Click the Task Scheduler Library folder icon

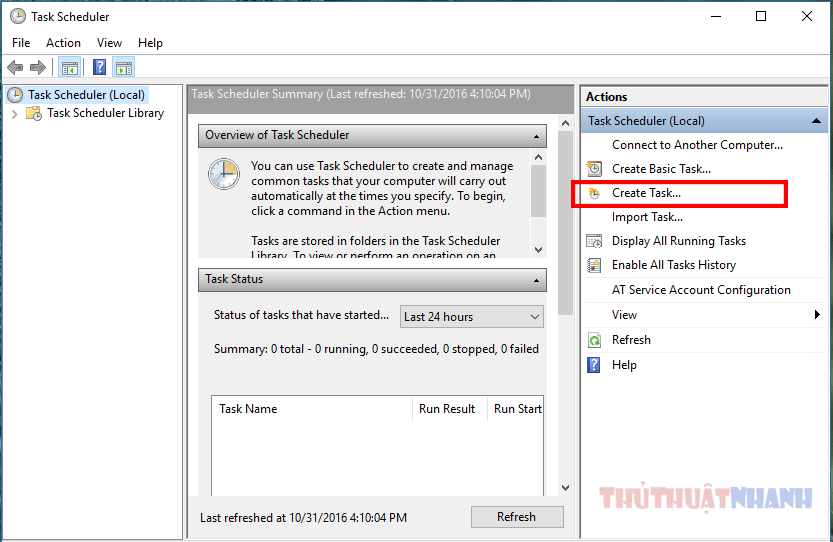point(34,113)
